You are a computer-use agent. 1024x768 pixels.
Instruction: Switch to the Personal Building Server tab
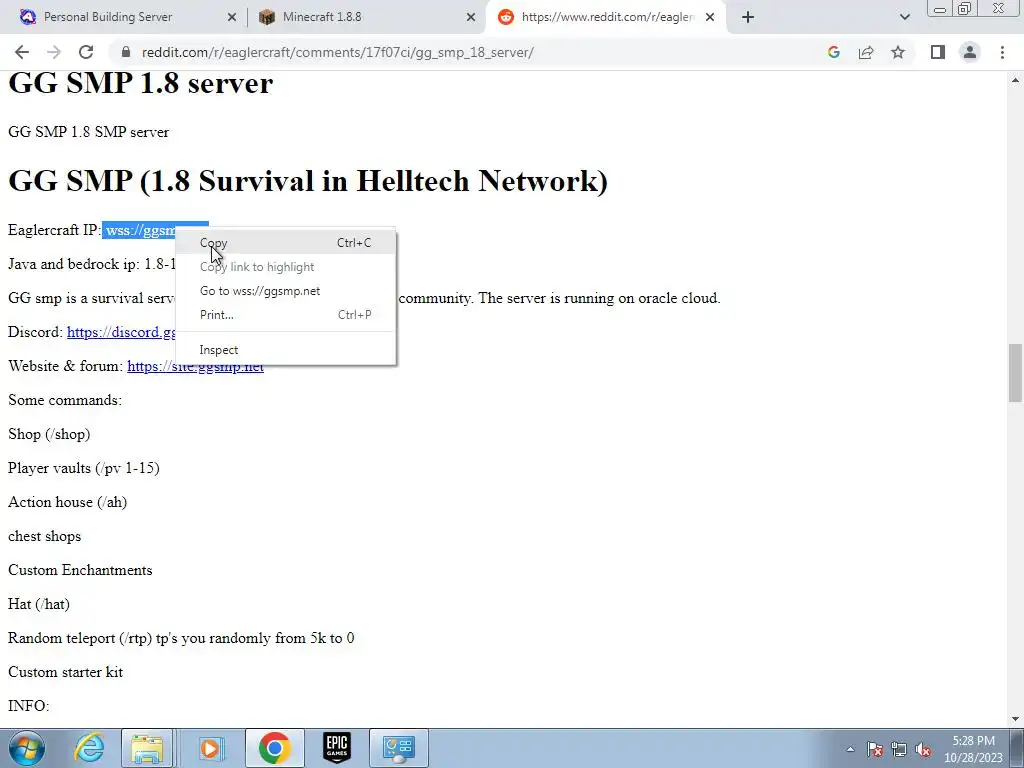[108, 17]
